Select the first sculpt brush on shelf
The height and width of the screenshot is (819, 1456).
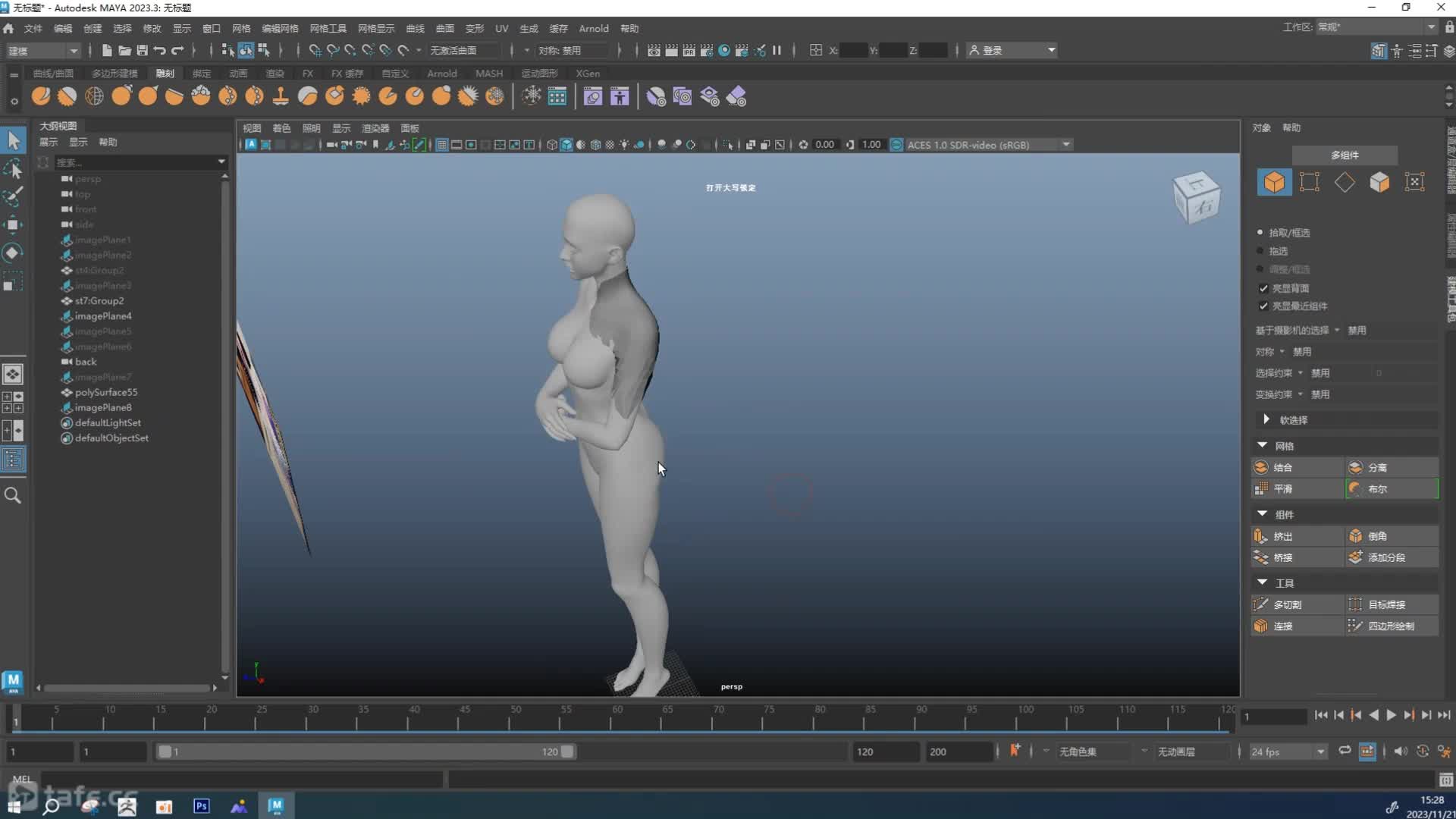click(41, 96)
